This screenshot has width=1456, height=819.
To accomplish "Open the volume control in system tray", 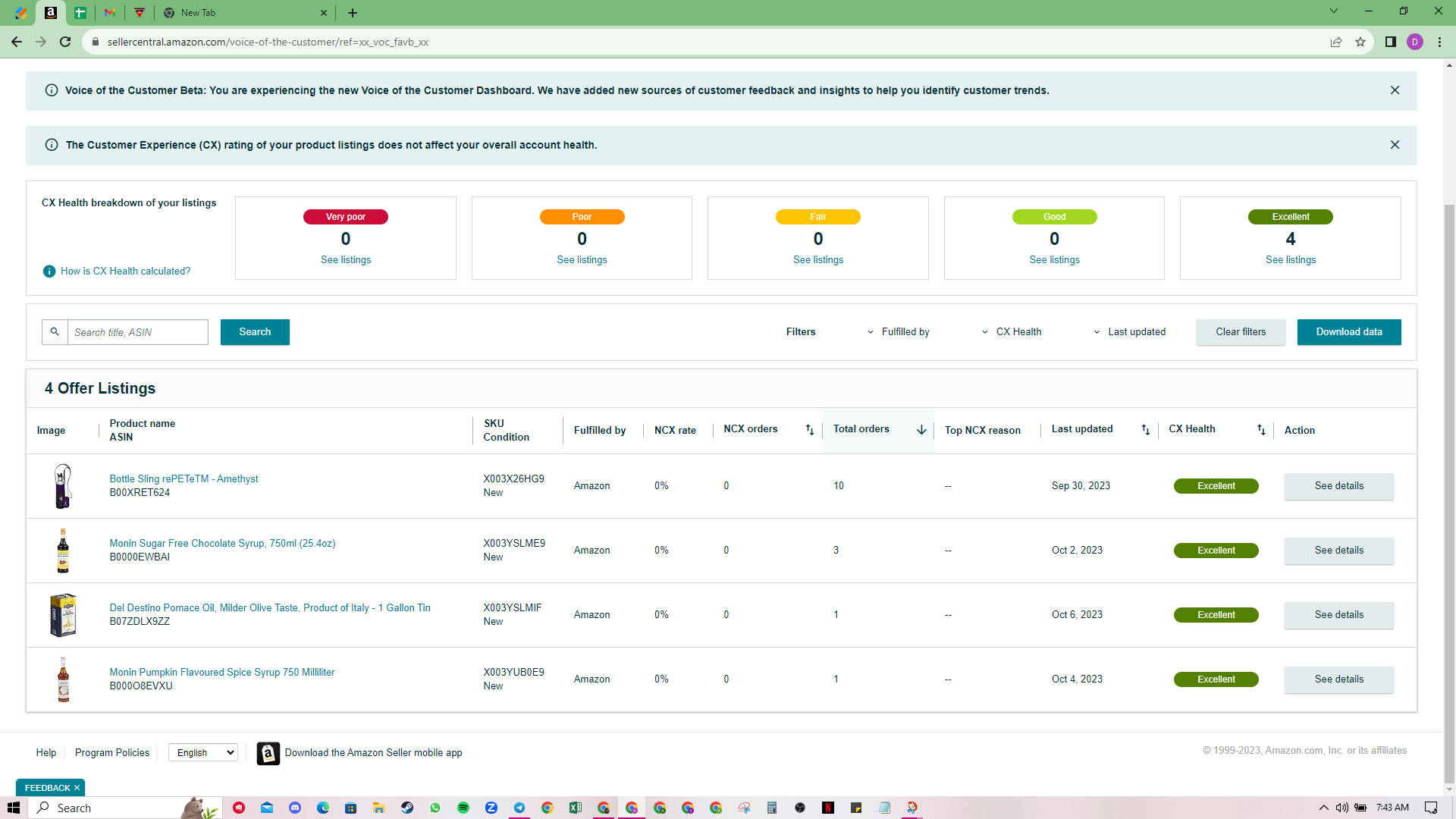I will click(x=1342, y=808).
